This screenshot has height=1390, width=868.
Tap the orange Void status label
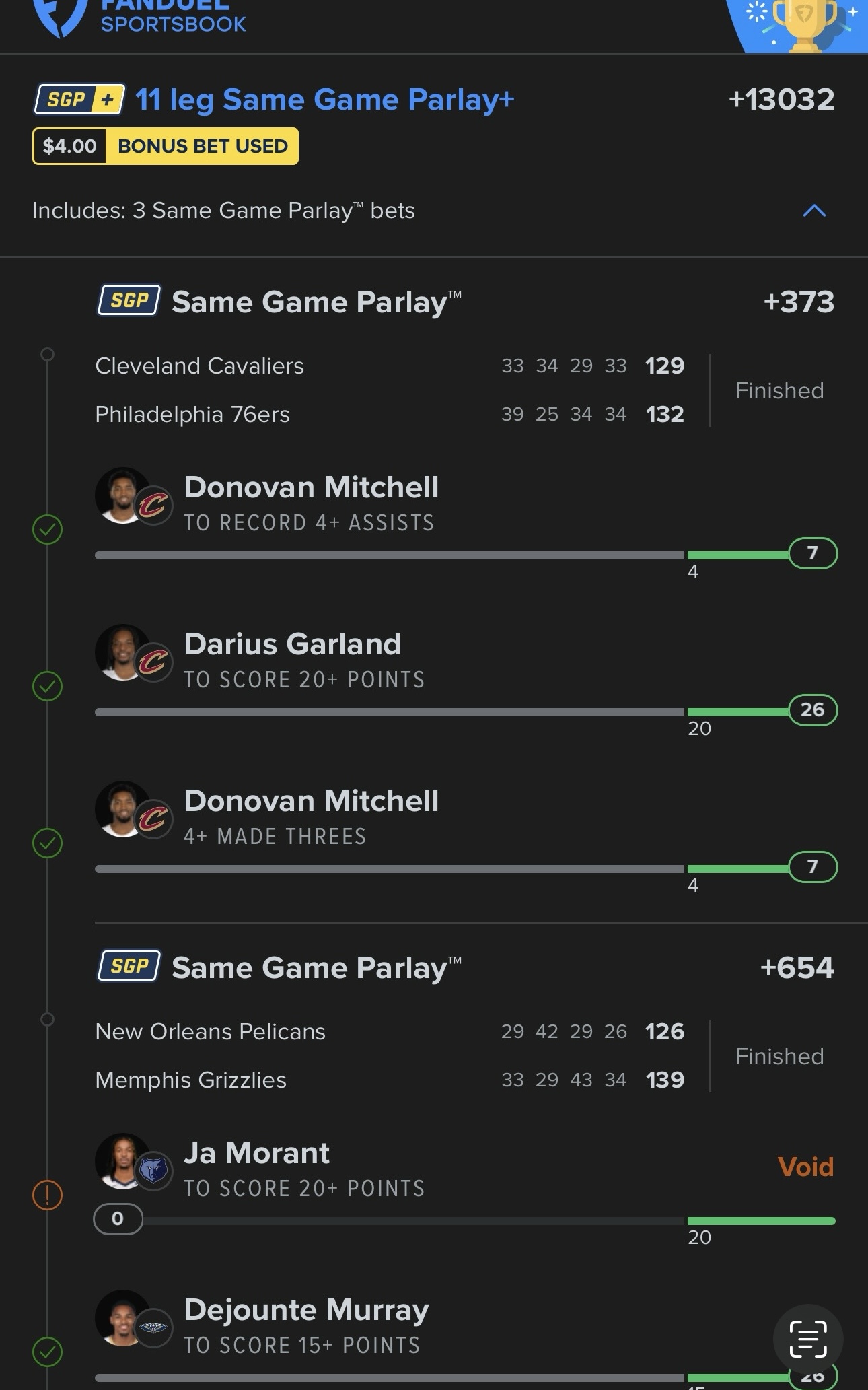coord(805,1167)
